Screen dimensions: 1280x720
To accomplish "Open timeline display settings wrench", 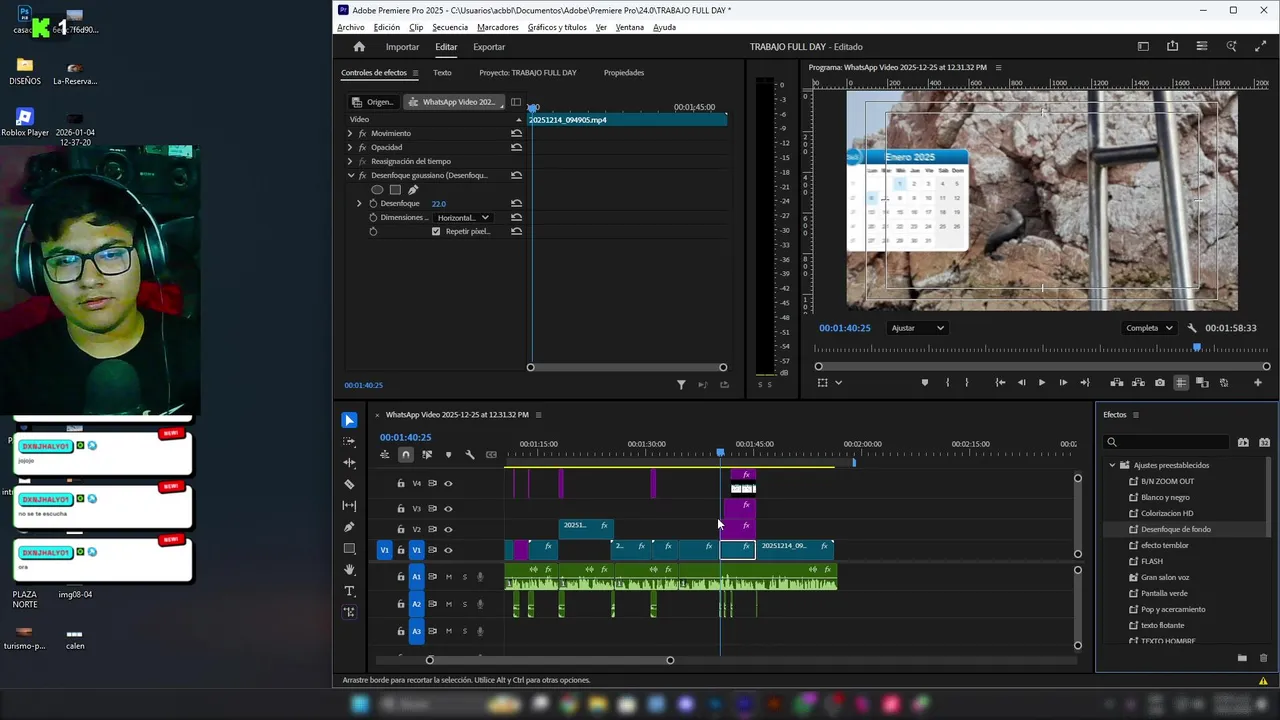I will [x=470, y=455].
